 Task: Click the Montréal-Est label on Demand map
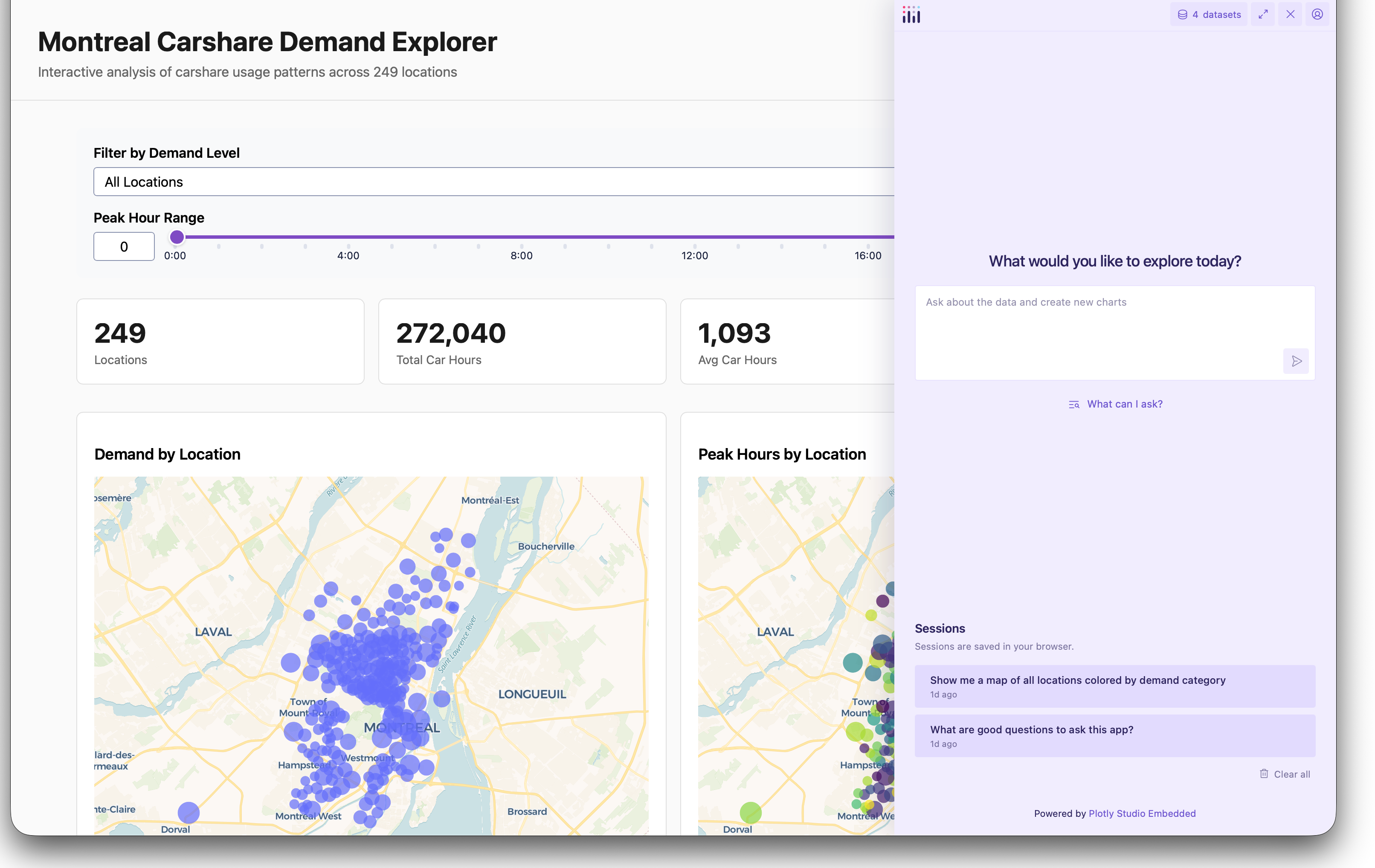coord(490,501)
